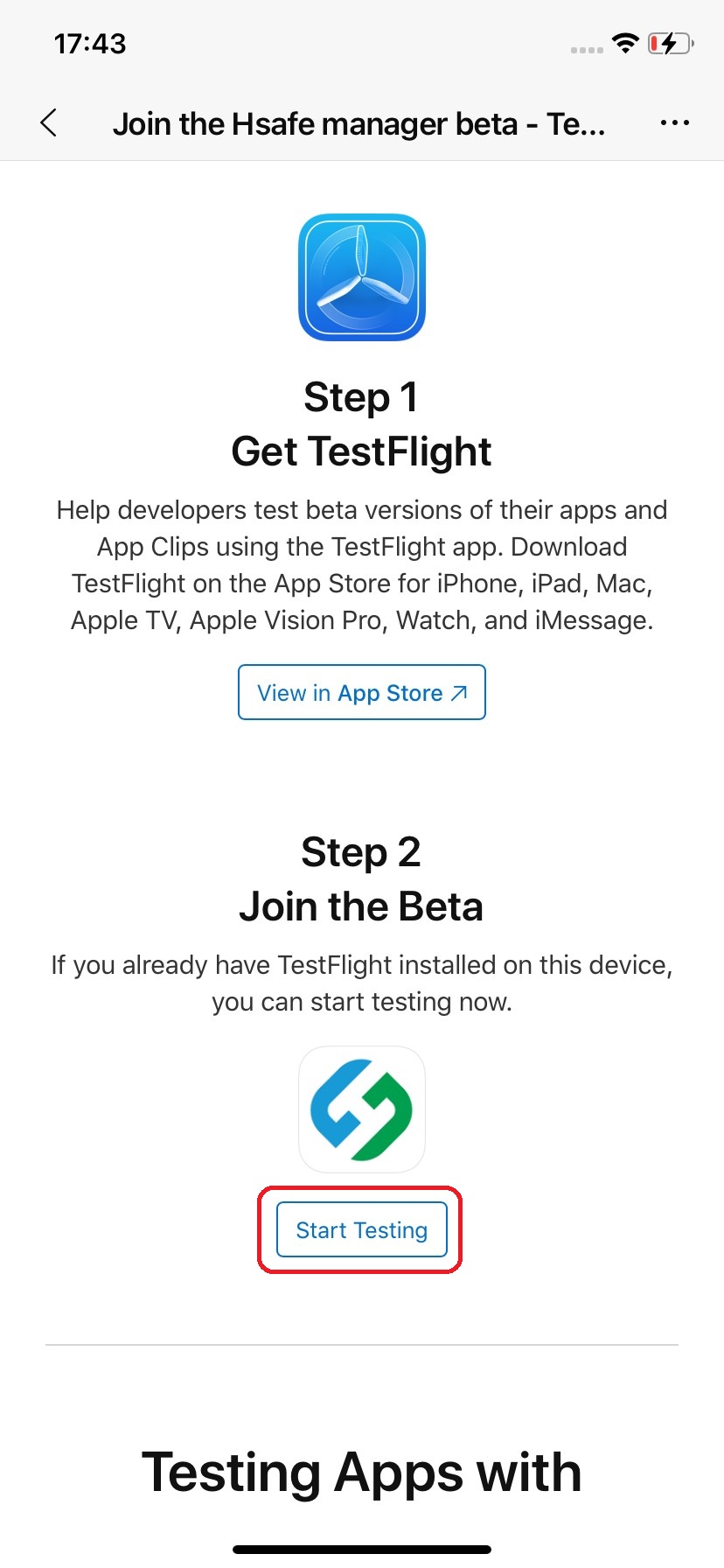The width and height of the screenshot is (724, 1568).
Task: Click the "View in App Store" button
Action: pos(361,693)
